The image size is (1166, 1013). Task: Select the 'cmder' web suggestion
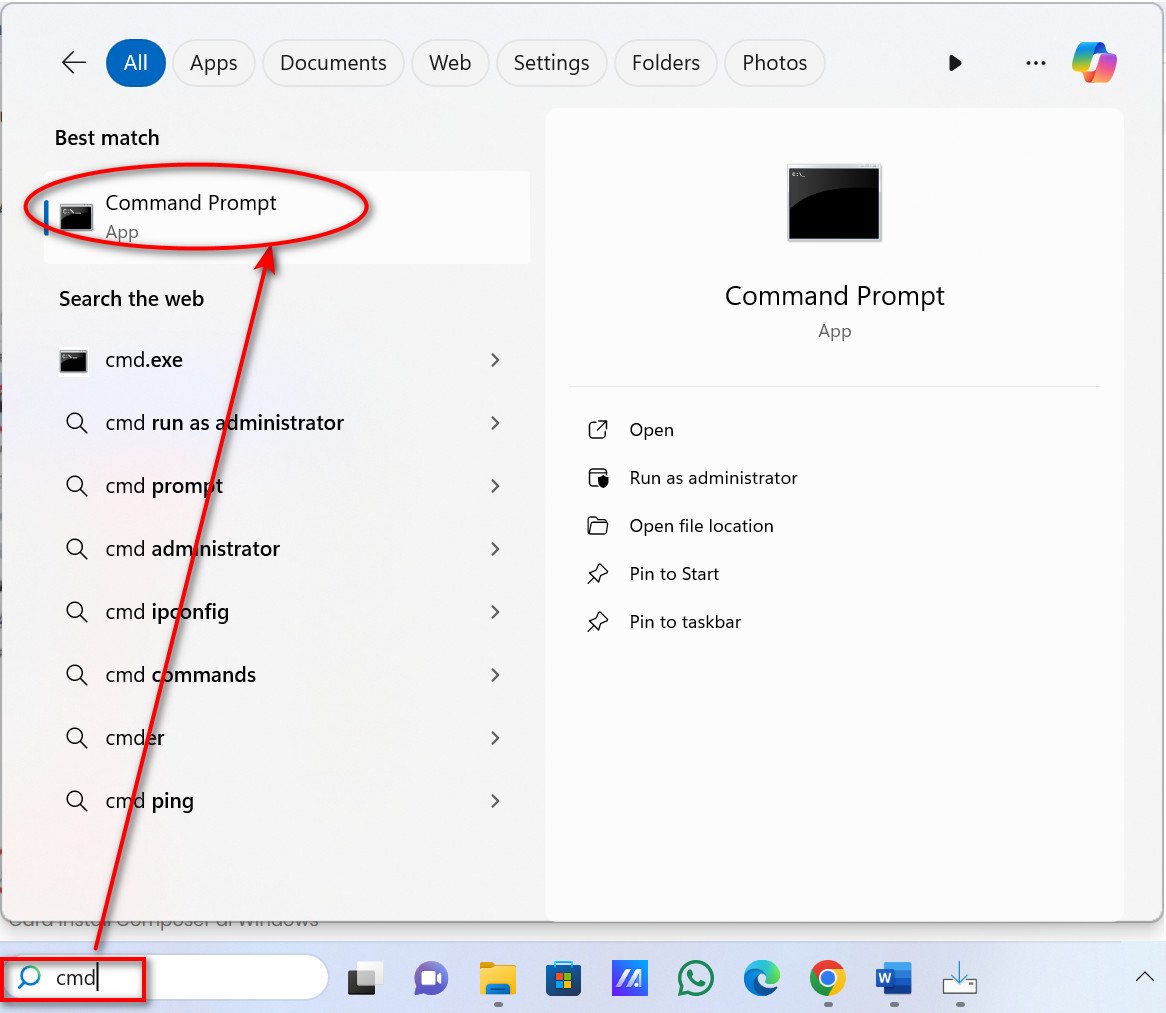click(x=135, y=738)
